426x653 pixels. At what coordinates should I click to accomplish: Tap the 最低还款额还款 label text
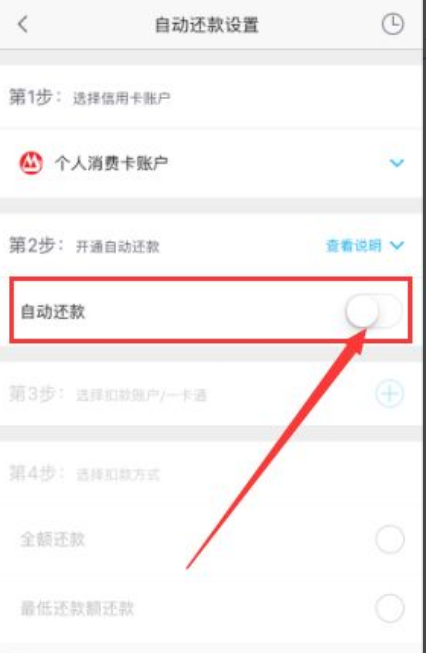pos(77,608)
